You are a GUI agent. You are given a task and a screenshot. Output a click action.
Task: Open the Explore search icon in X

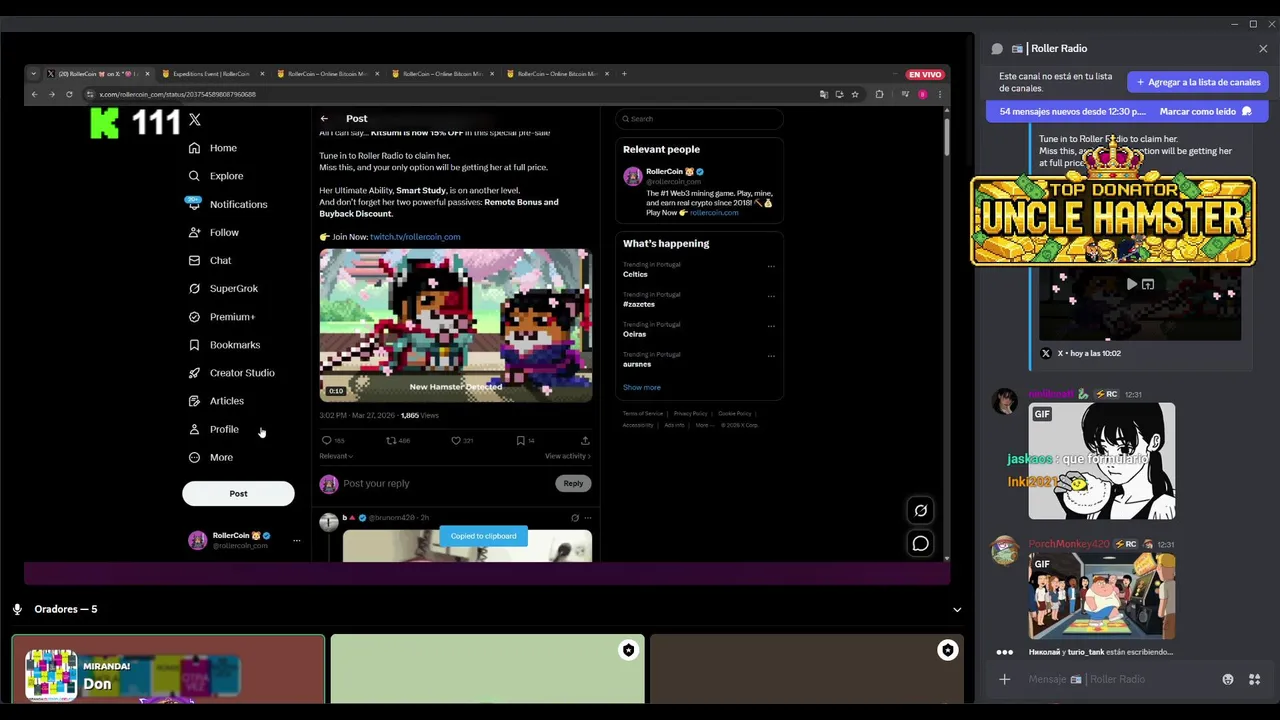[x=194, y=176]
